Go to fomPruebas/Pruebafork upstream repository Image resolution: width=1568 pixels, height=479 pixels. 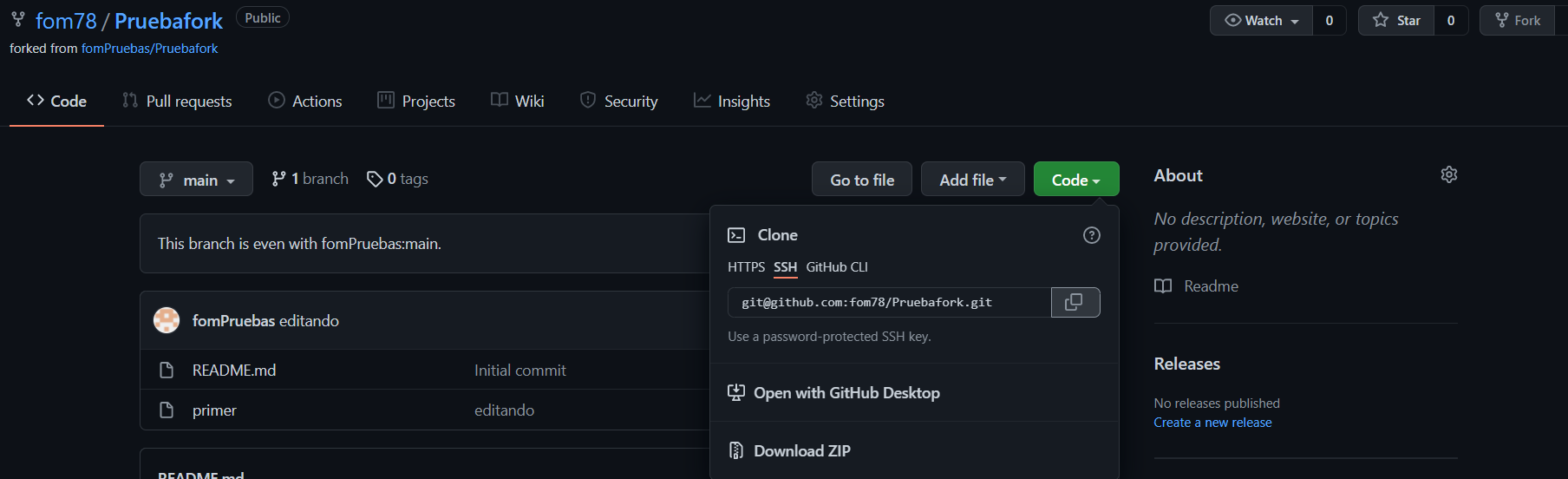click(149, 49)
